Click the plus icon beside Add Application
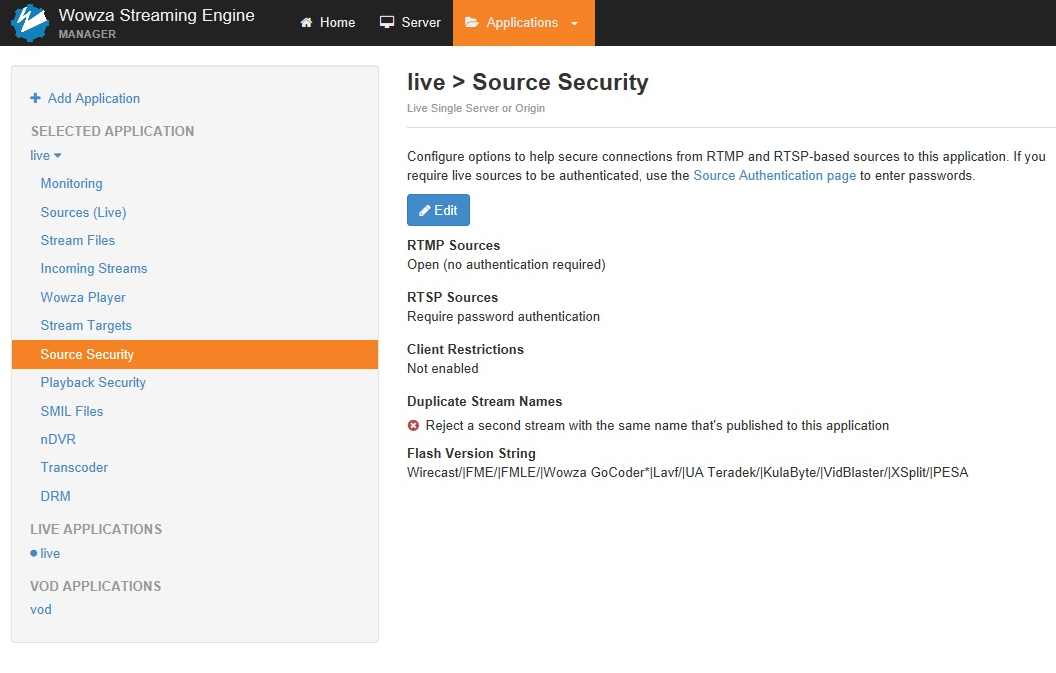This screenshot has height=673, width=1056. click(x=36, y=98)
